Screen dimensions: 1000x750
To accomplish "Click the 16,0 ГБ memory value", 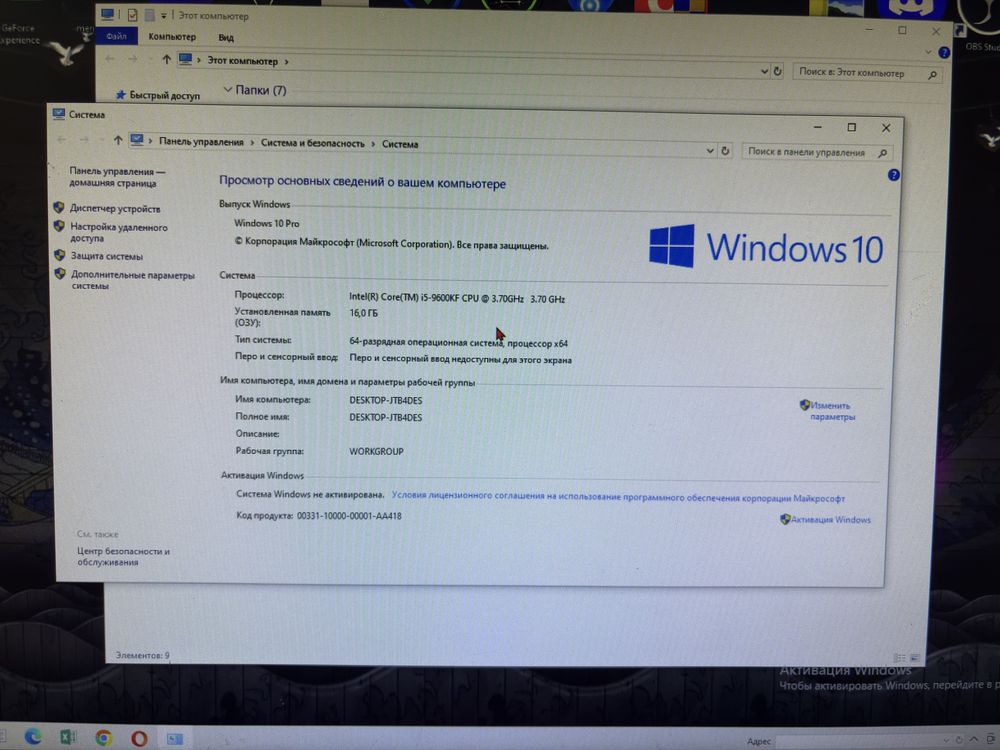I will (x=364, y=313).
